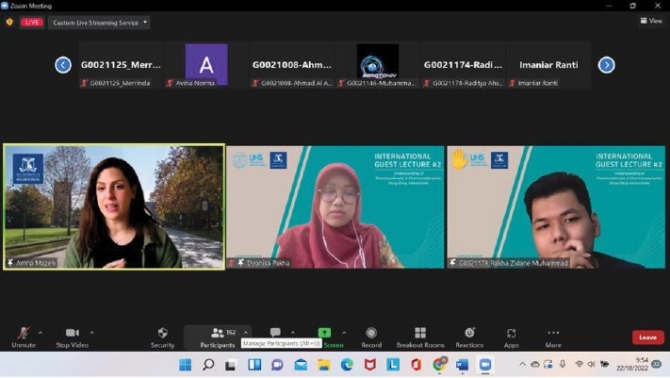Select G0021125_Merrinda participant tile
The height and width of the screenshot is (378, 670).
click(120, 65)
